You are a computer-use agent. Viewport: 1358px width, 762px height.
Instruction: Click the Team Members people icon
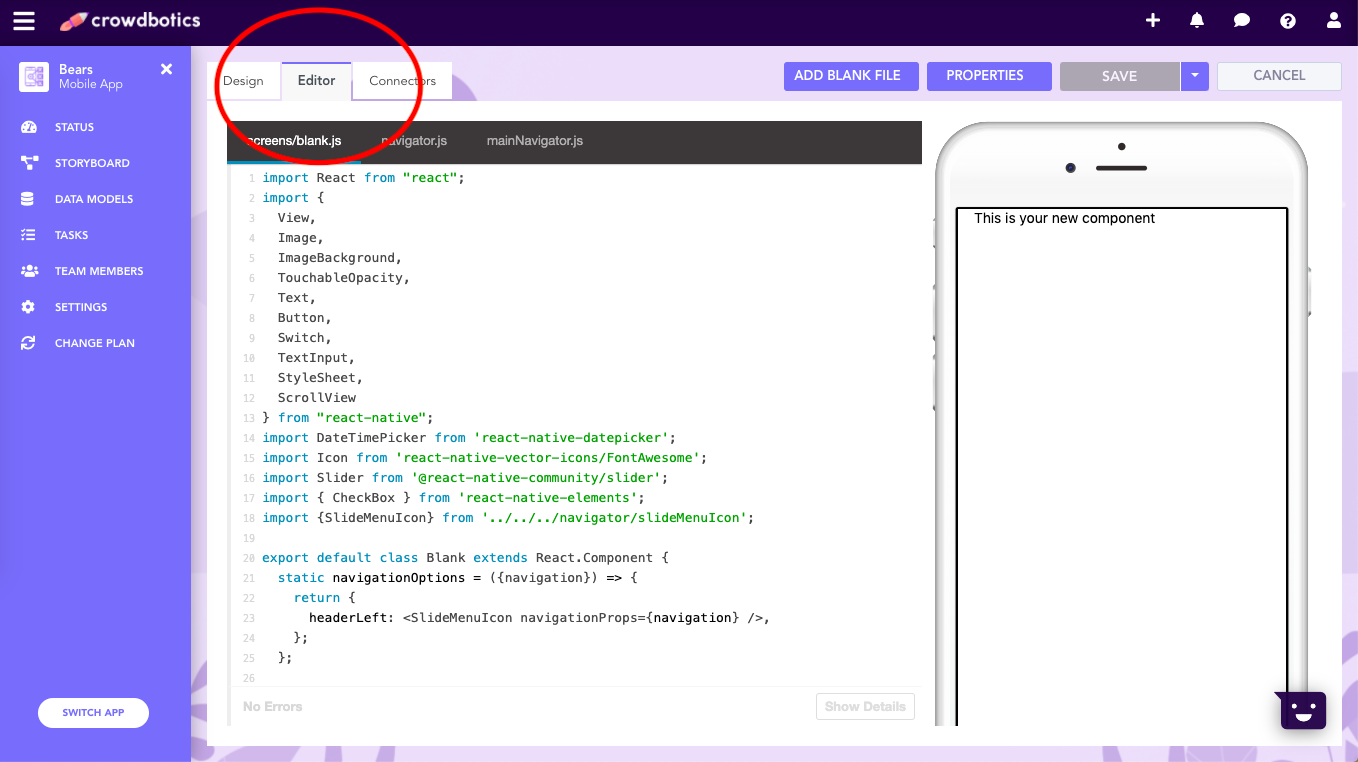[29, 271]
